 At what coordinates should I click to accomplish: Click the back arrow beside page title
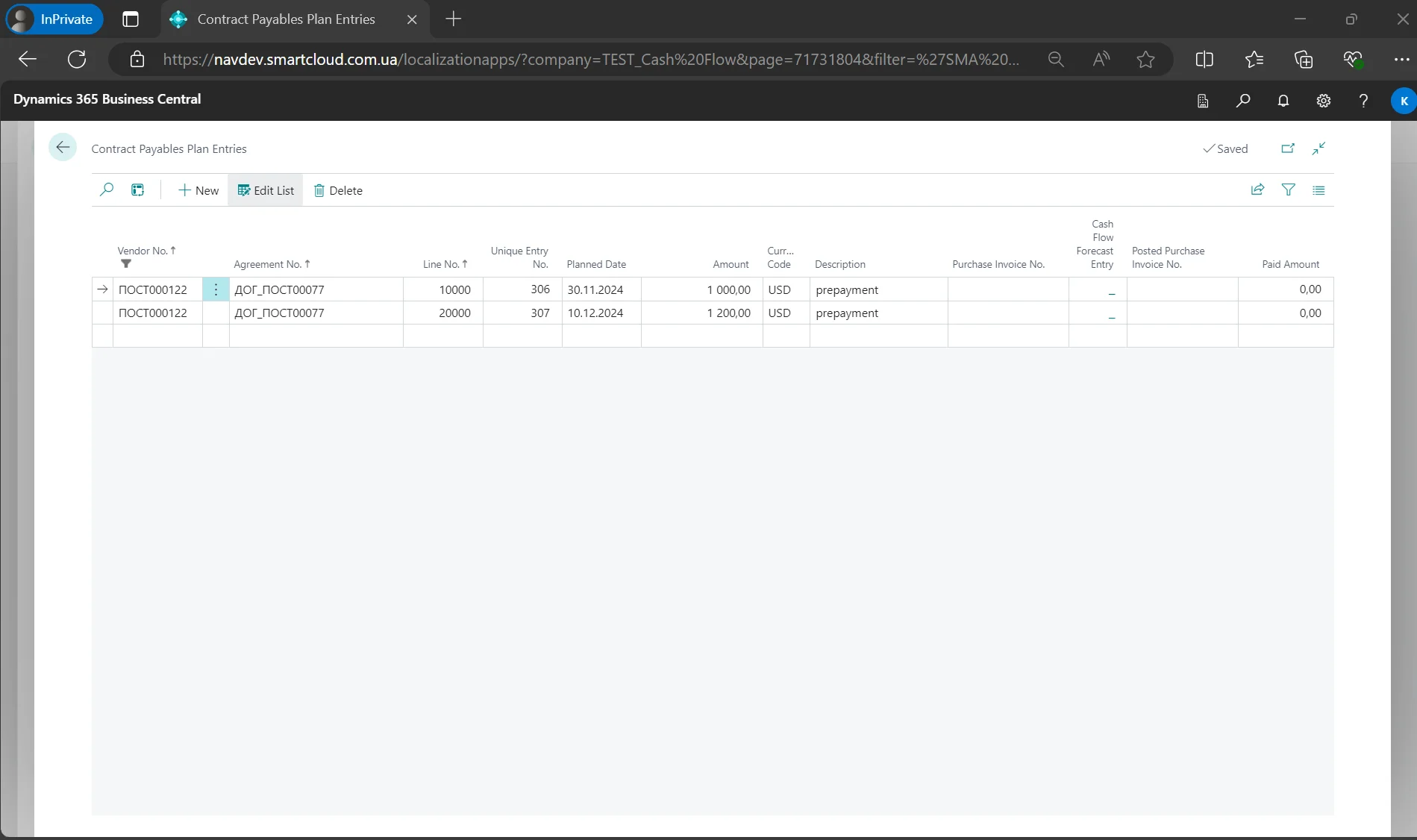63,148
